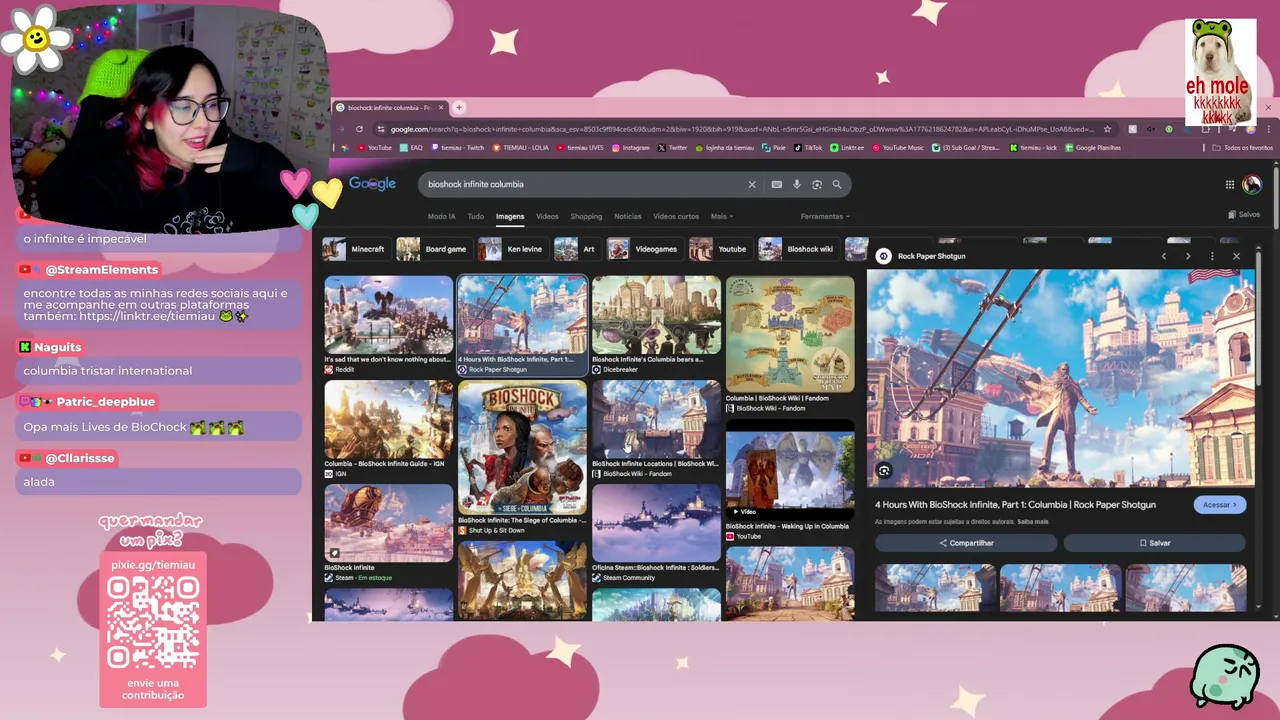This screenshot has width=1280, height=720.
Task: Switch to Notícias tab
Action: tap(628, 216)
